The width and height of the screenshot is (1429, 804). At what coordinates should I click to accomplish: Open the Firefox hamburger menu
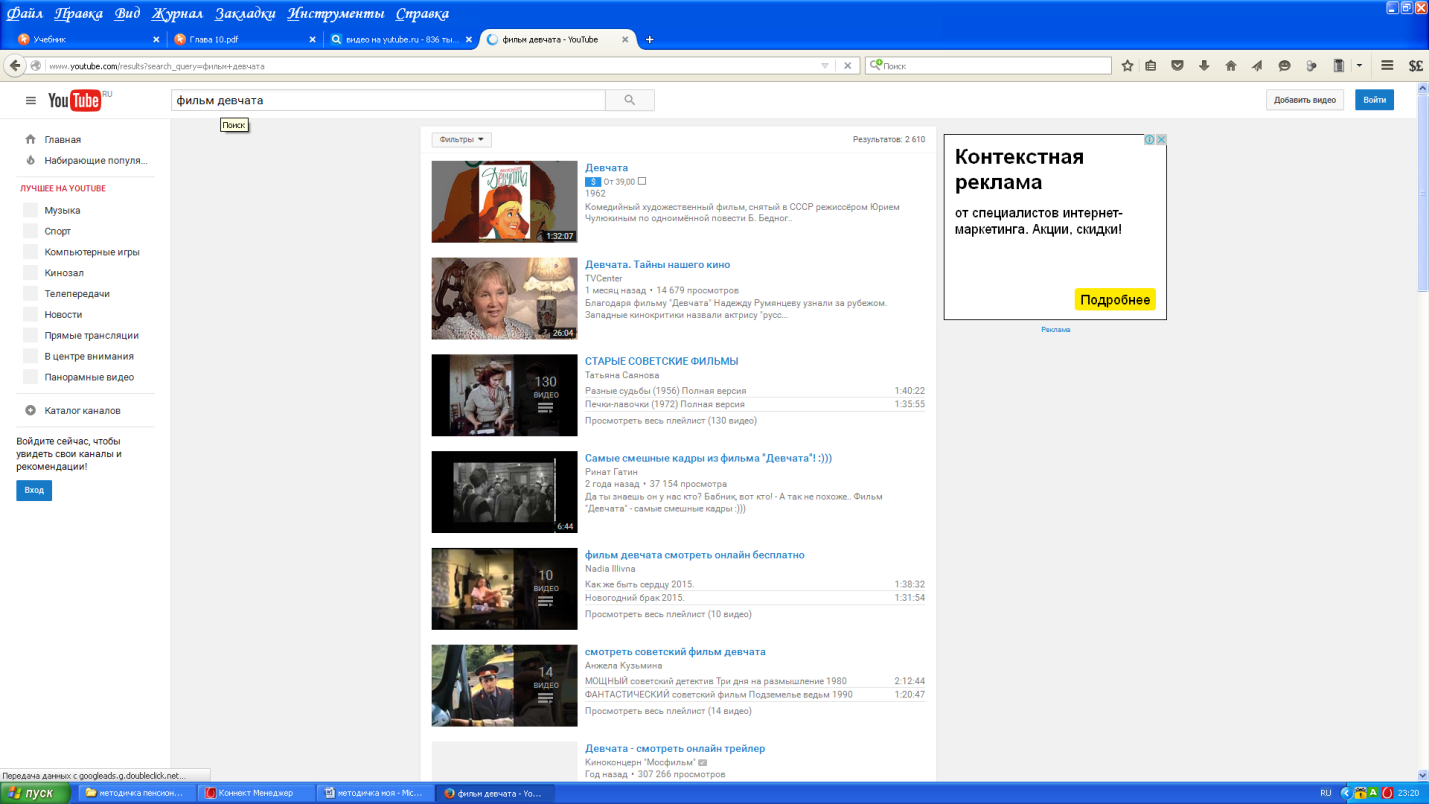(1387, 66)
